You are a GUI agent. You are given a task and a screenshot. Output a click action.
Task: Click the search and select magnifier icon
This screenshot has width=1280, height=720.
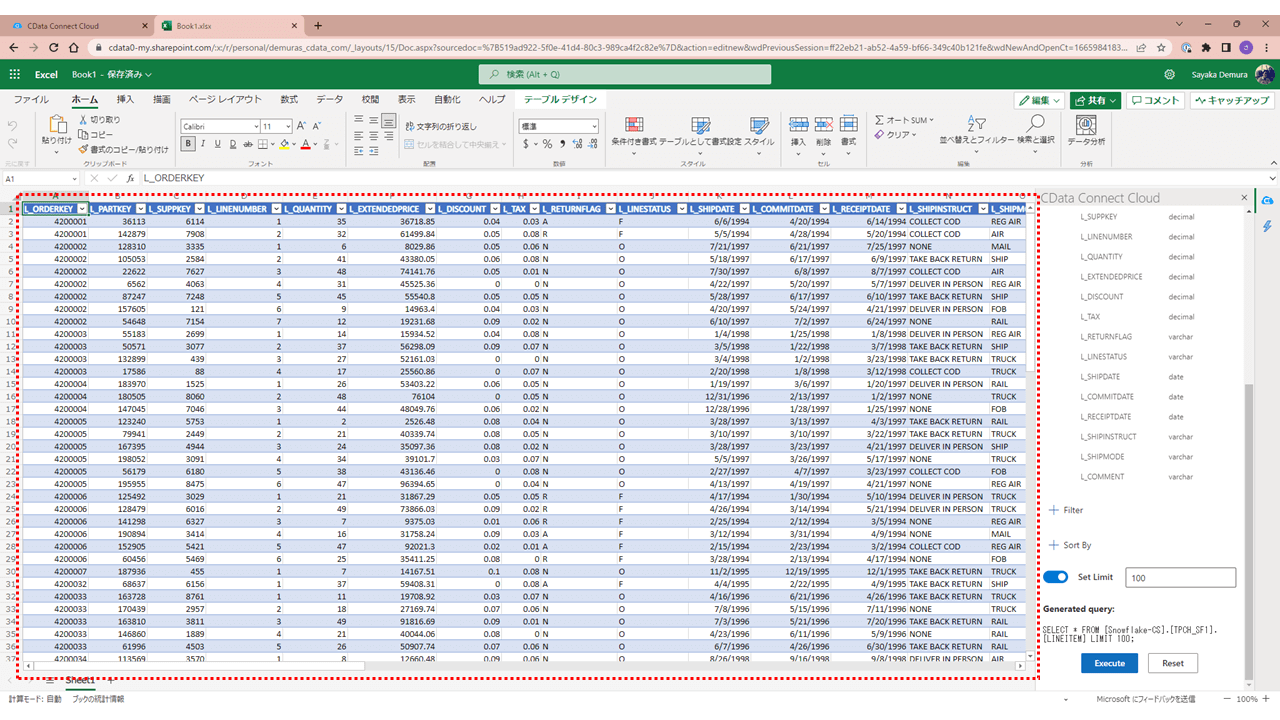click(1036, 124)
